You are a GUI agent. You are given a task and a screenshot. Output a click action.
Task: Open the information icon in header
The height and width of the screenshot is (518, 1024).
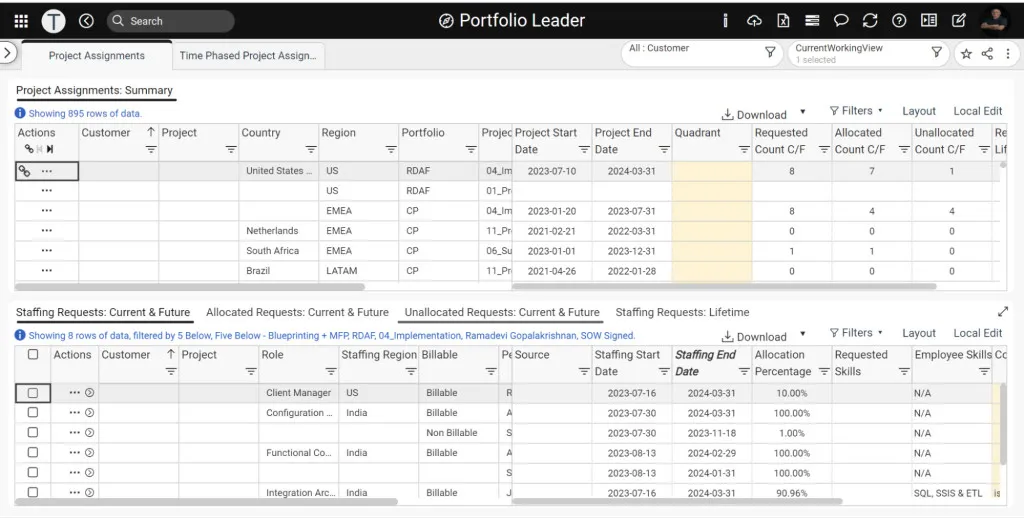click(725, 21)
